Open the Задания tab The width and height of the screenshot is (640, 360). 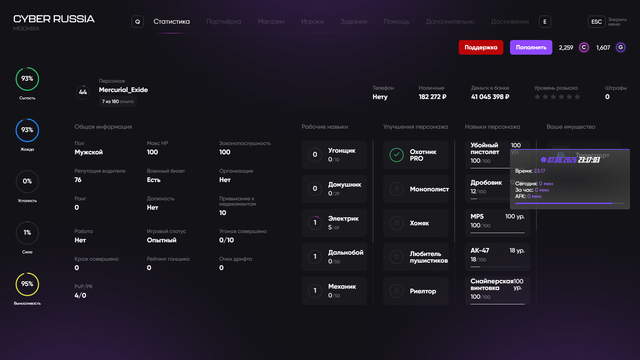(x=353, y=22)
